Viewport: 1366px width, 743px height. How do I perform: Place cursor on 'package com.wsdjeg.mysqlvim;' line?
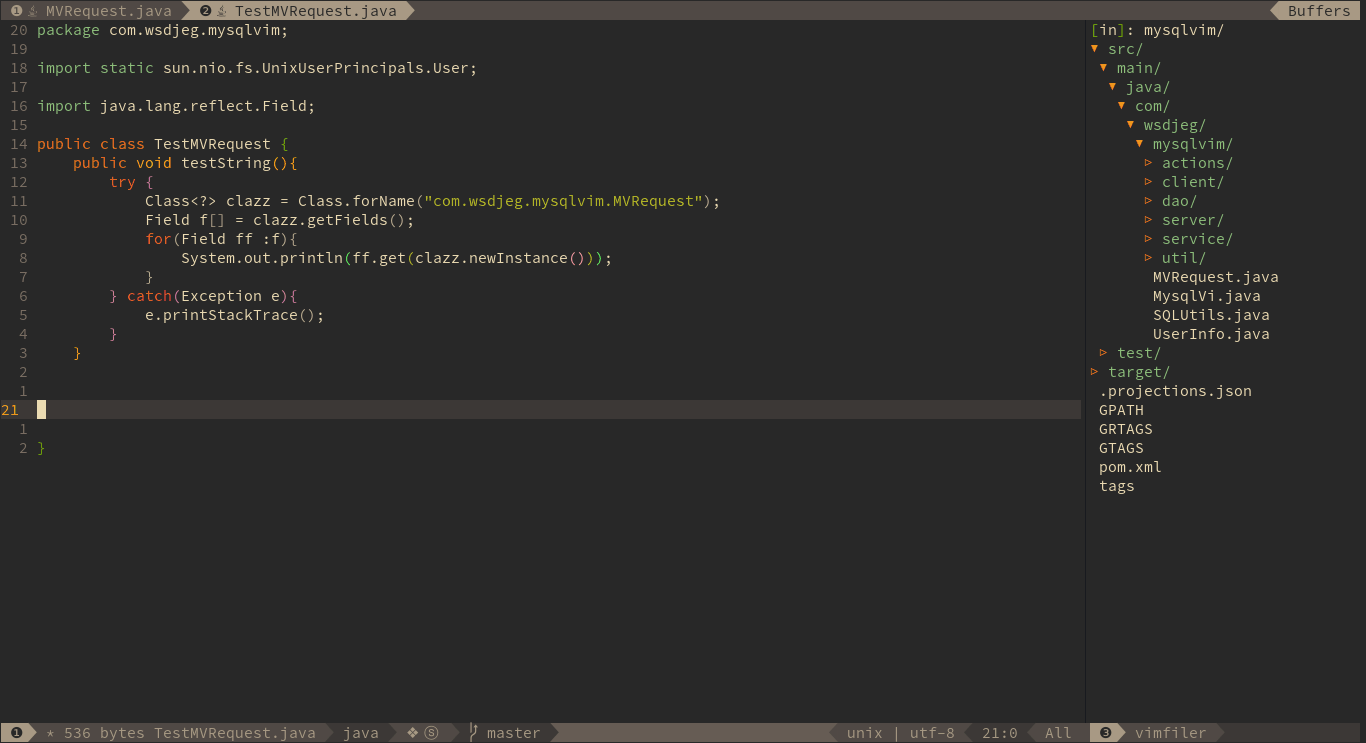(163, 30)
